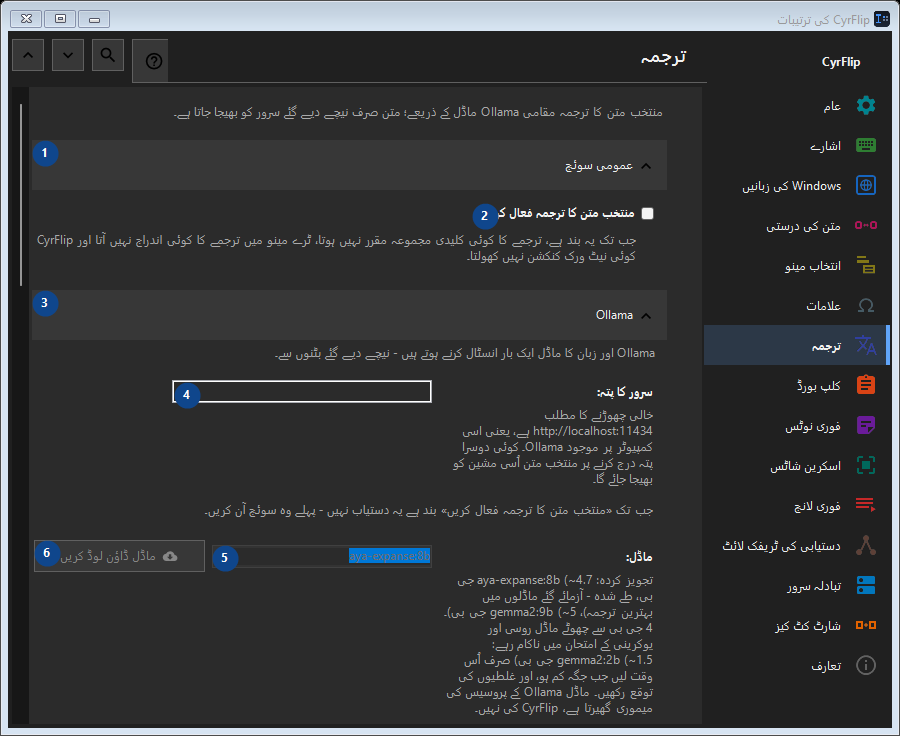The width and height of the screenshot is (900, 736).
Task: Click the search magnifier icon
Action: 108,55
